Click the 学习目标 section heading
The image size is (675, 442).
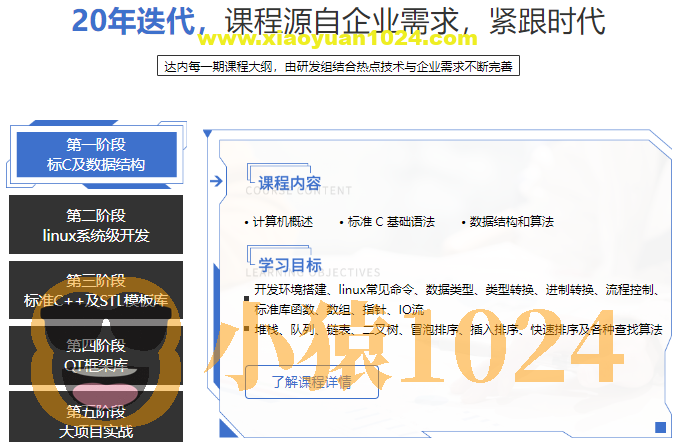290,265
